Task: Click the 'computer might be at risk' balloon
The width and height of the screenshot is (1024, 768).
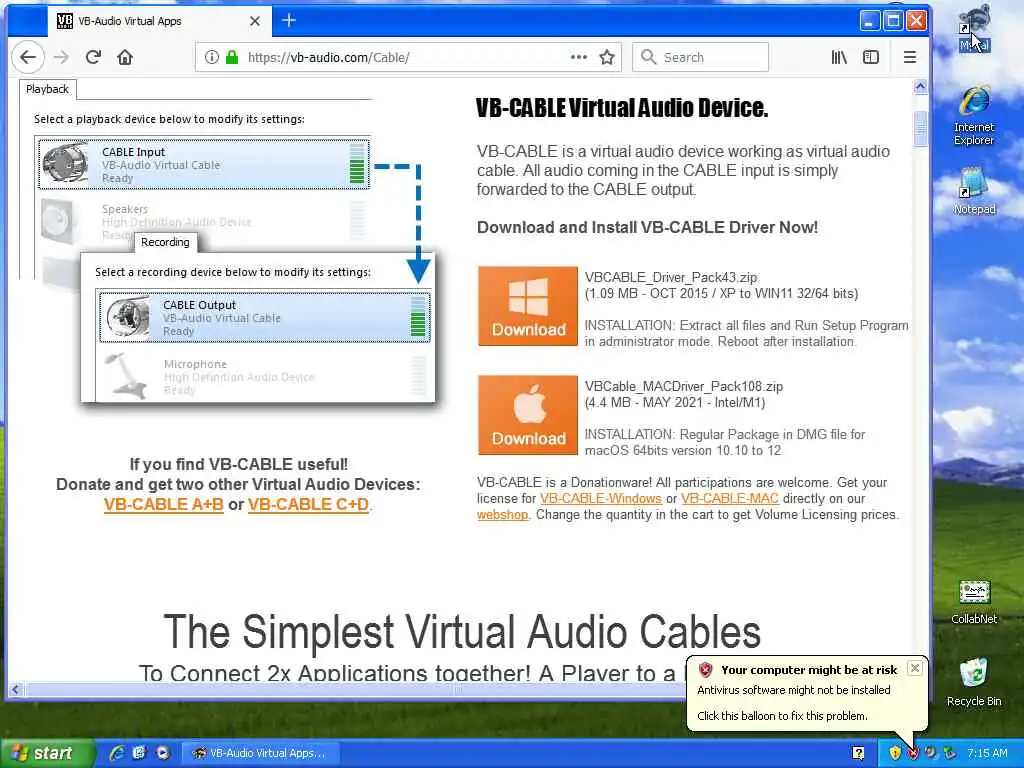Action: 807,693
